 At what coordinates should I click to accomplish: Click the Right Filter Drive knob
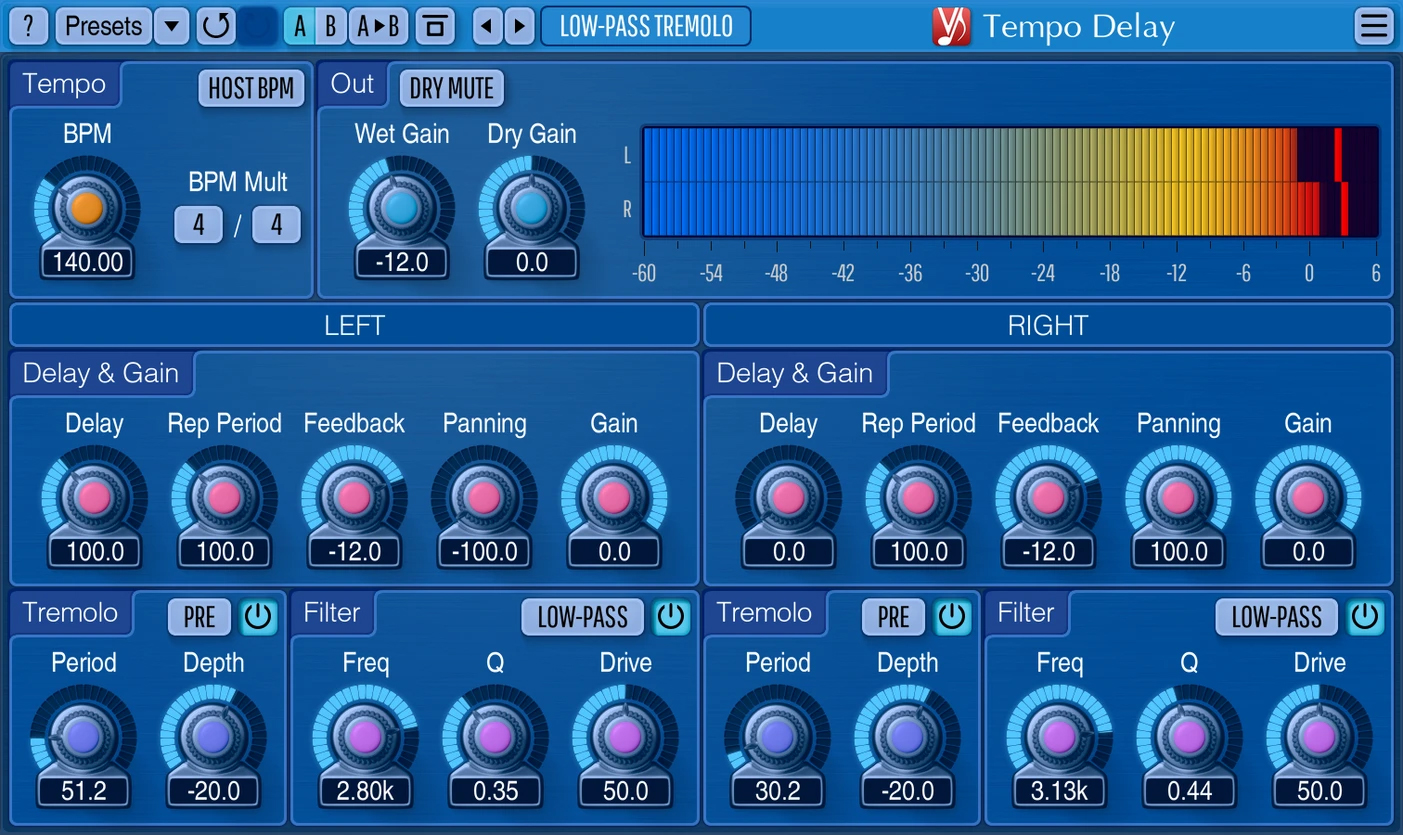pos(1319,737)
